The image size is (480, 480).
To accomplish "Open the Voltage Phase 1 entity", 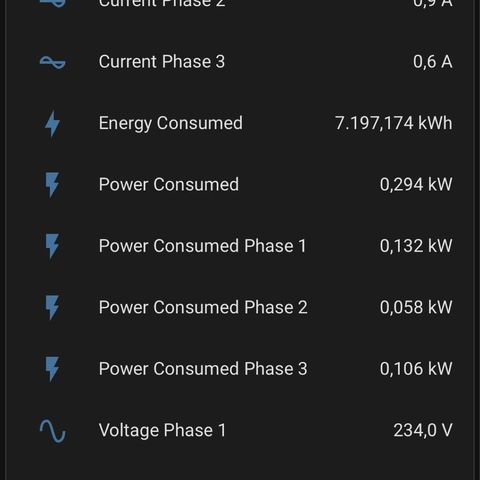I will [x=240, y=430].
